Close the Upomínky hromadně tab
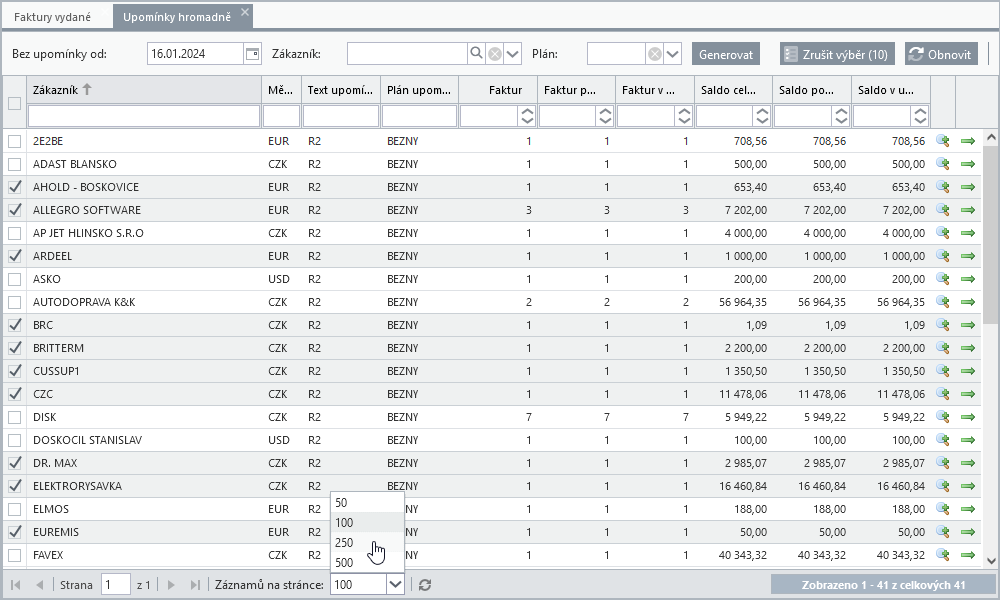 pos(245,12)
